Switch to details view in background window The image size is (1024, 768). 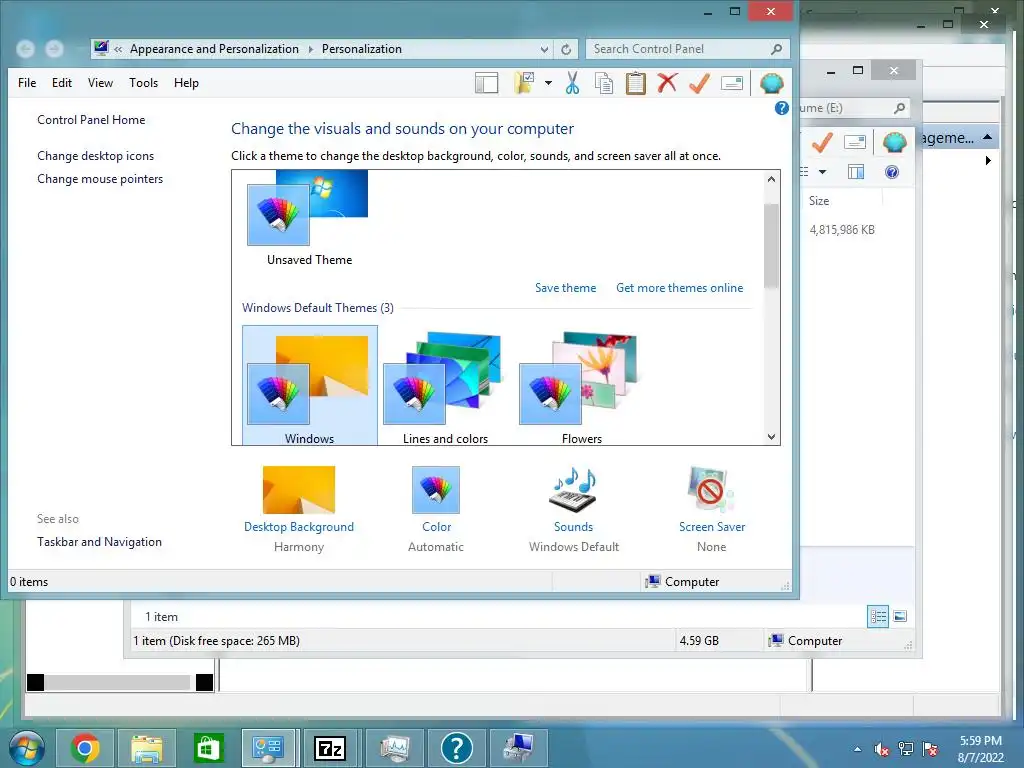878,616
